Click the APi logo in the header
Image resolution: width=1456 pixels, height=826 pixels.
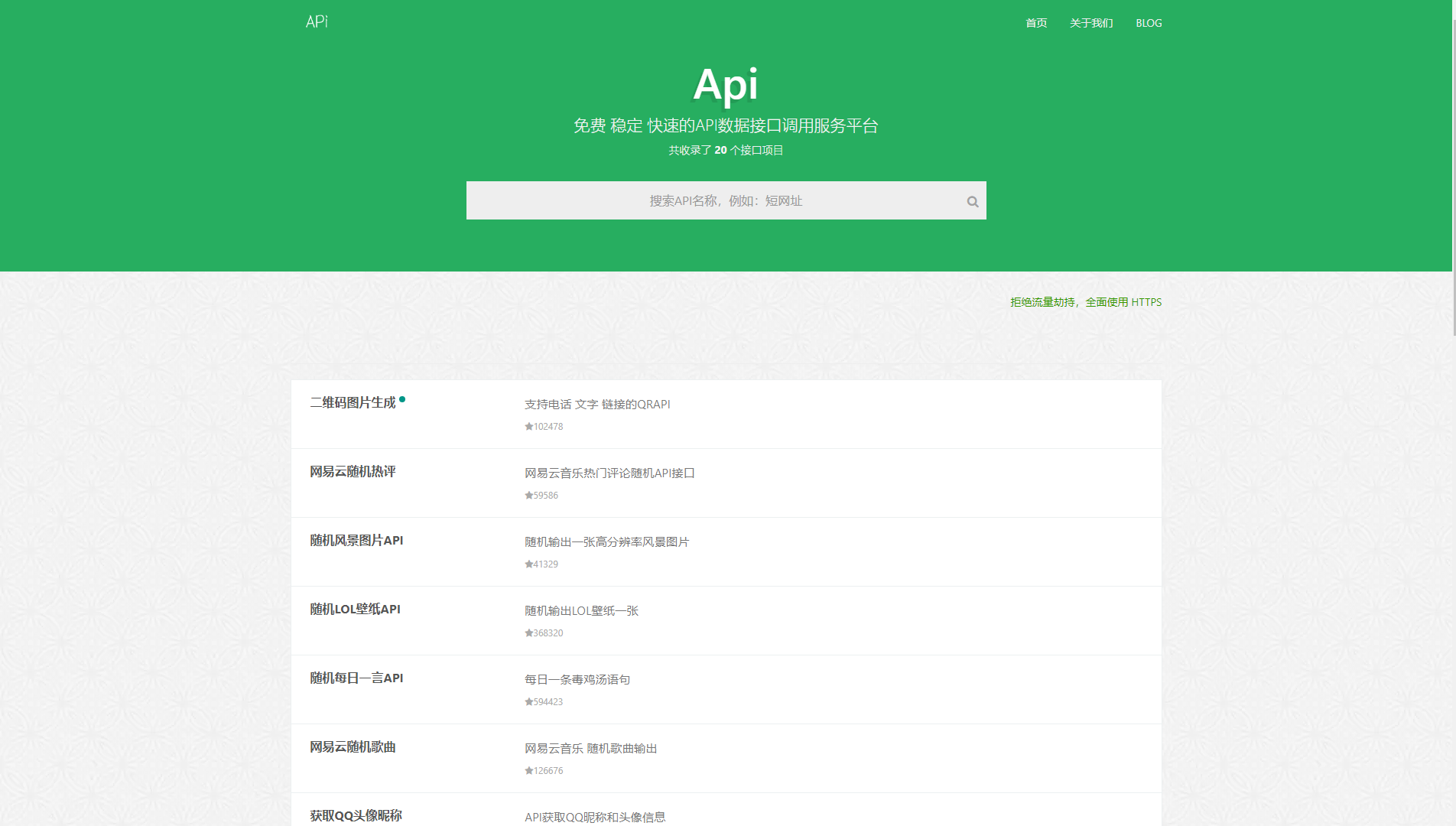tap(316, 21)
